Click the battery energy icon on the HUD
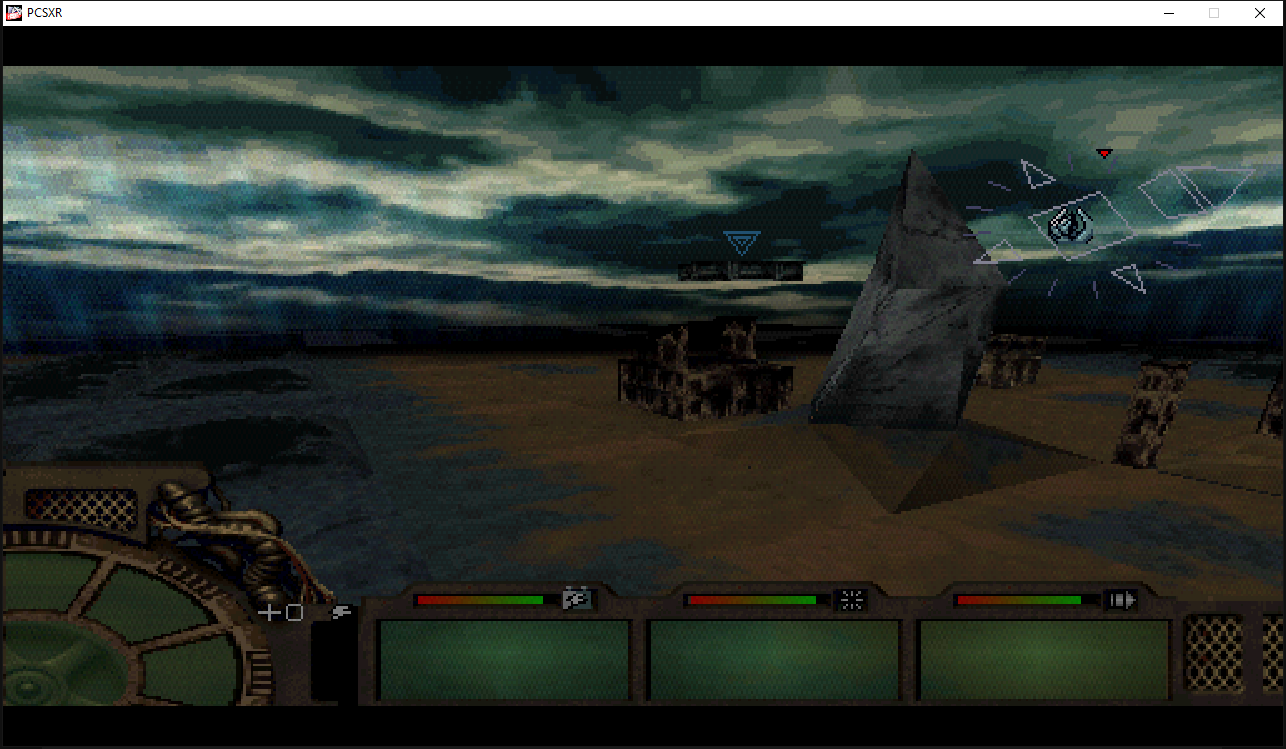The image size is (1286, 749). [x=577, y=599]
